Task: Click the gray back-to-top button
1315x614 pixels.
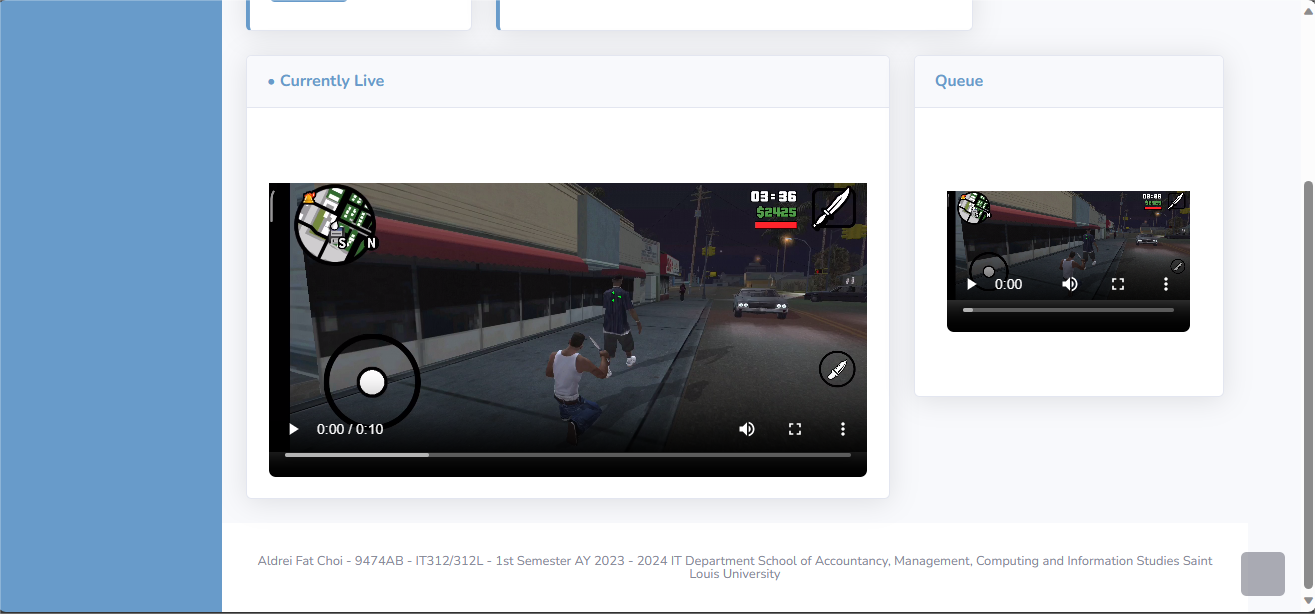Action: click(x=1262, y=574)
